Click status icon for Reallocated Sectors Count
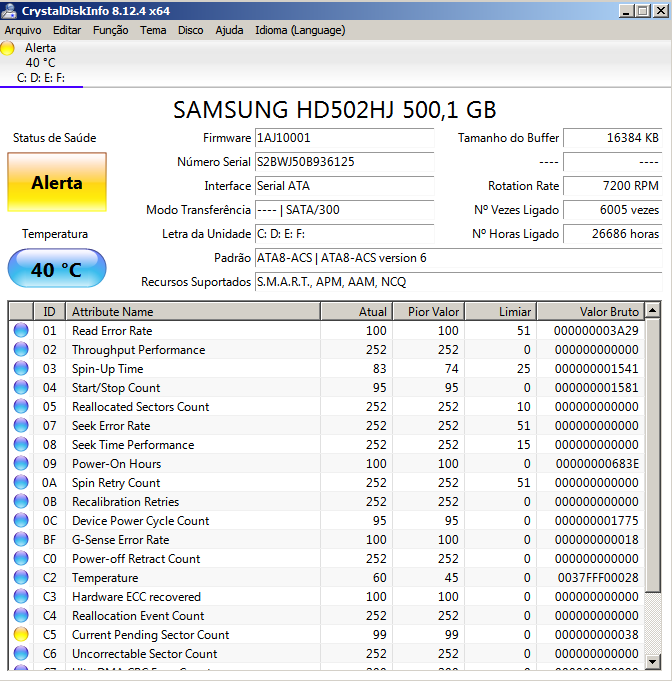The image size is (672, 681). point(21,407)
